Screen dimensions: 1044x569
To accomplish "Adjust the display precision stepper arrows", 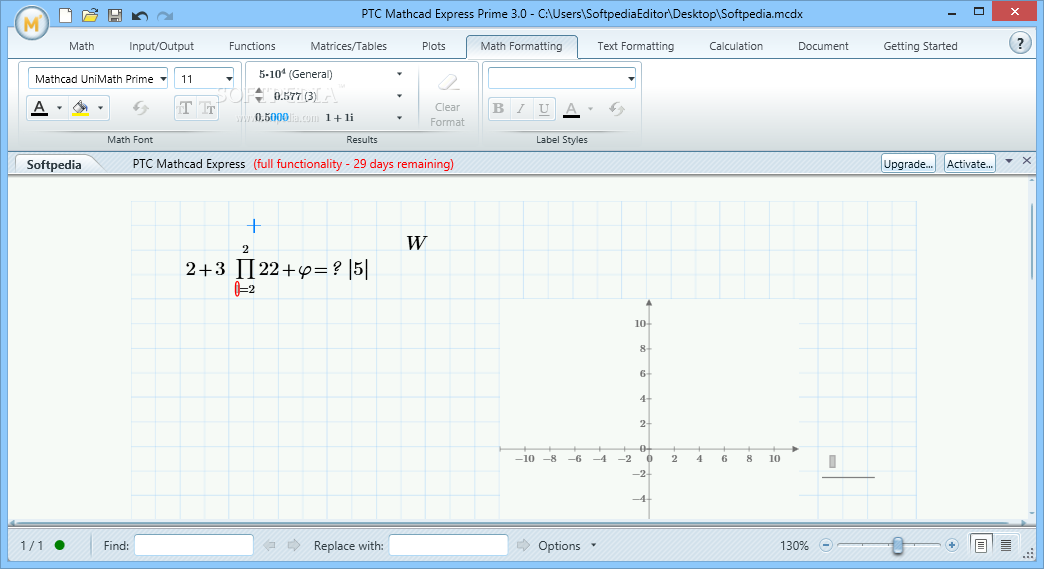I will (x=259, y=96).
